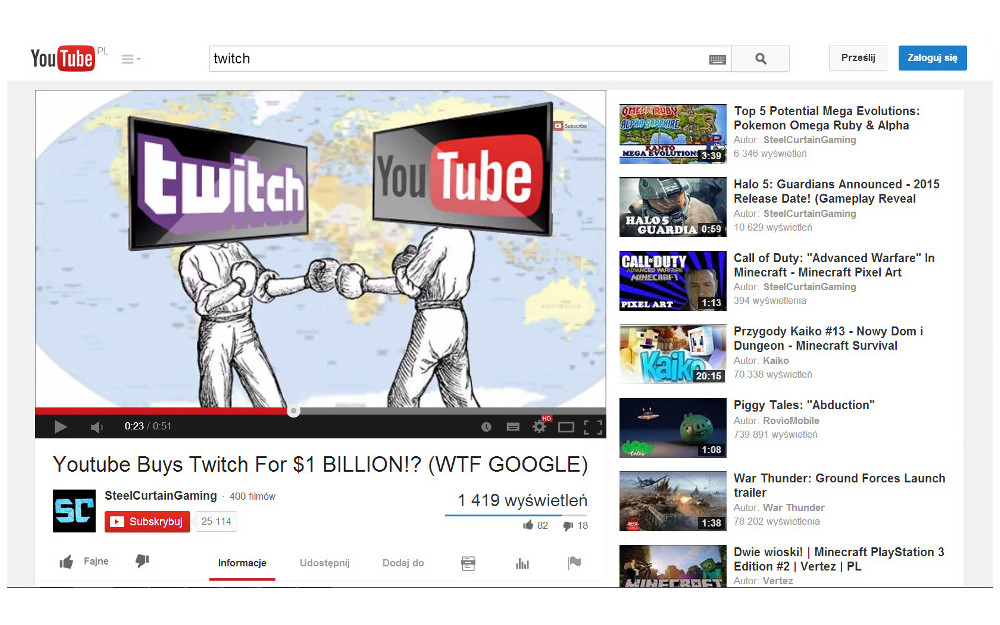Open the video statistics bar chart icon
The image size is (1000, 625).
pyautogui.click(x=522, y=563)
